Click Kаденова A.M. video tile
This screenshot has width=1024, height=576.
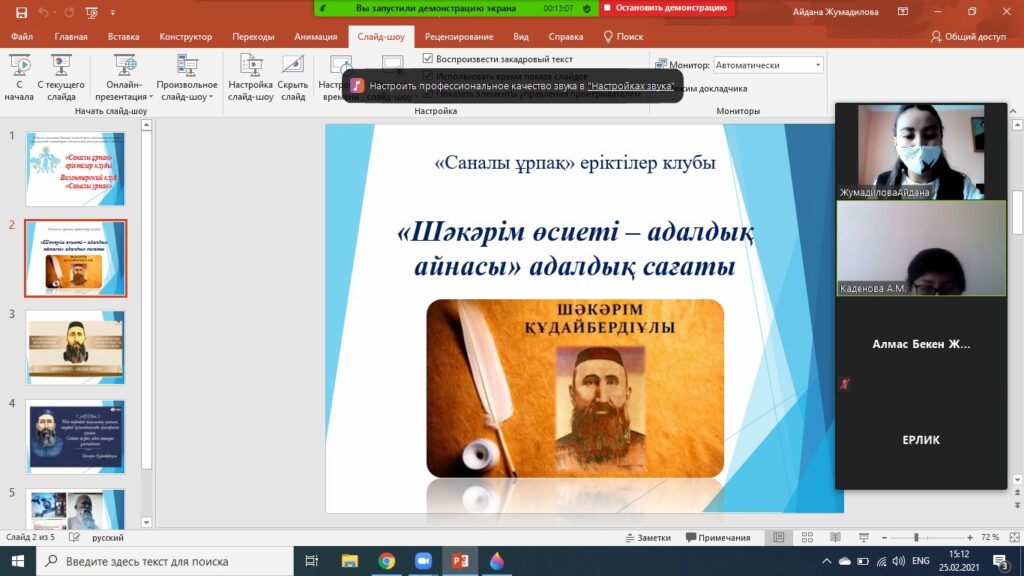point(921,248)
